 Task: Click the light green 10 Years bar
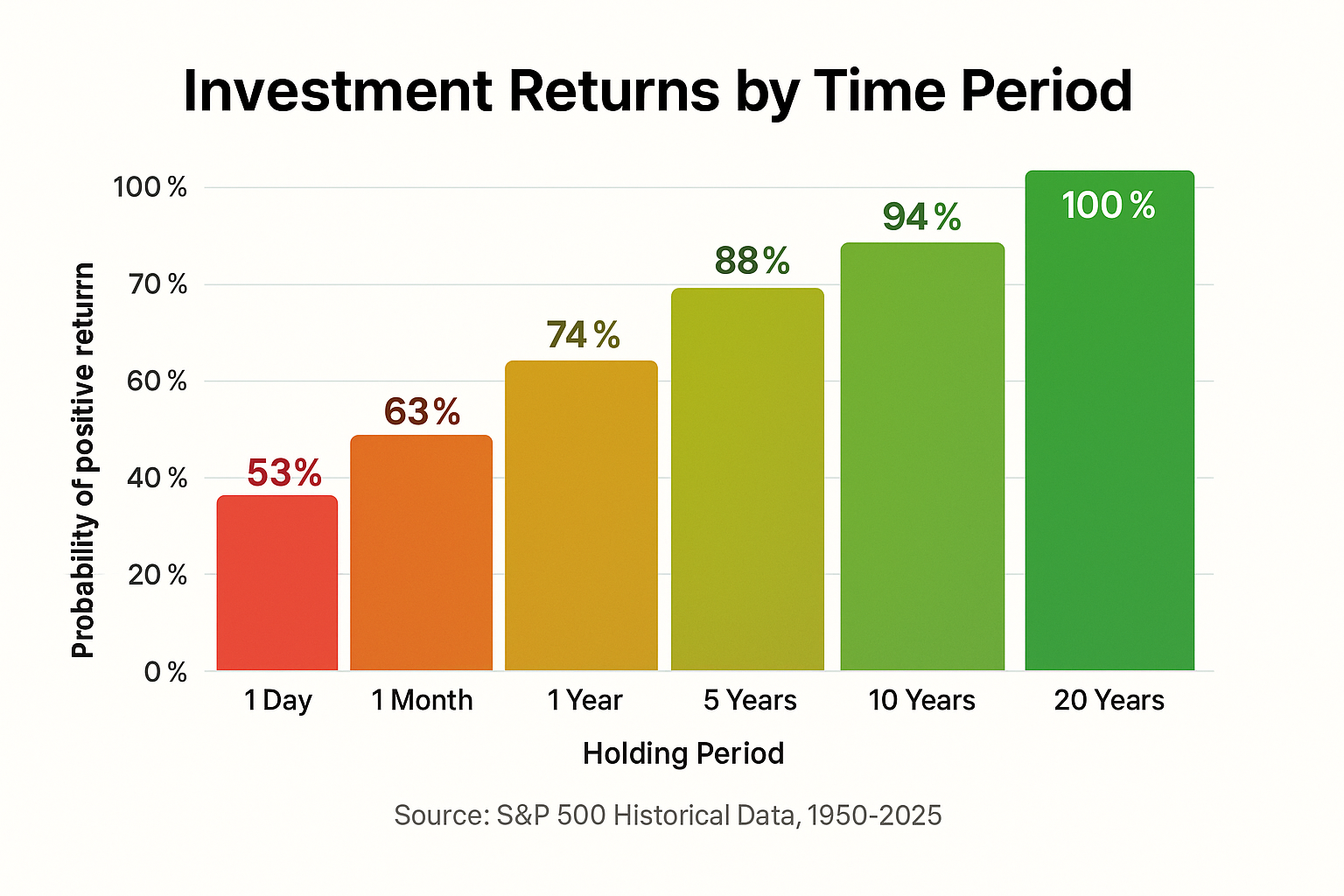922,457
